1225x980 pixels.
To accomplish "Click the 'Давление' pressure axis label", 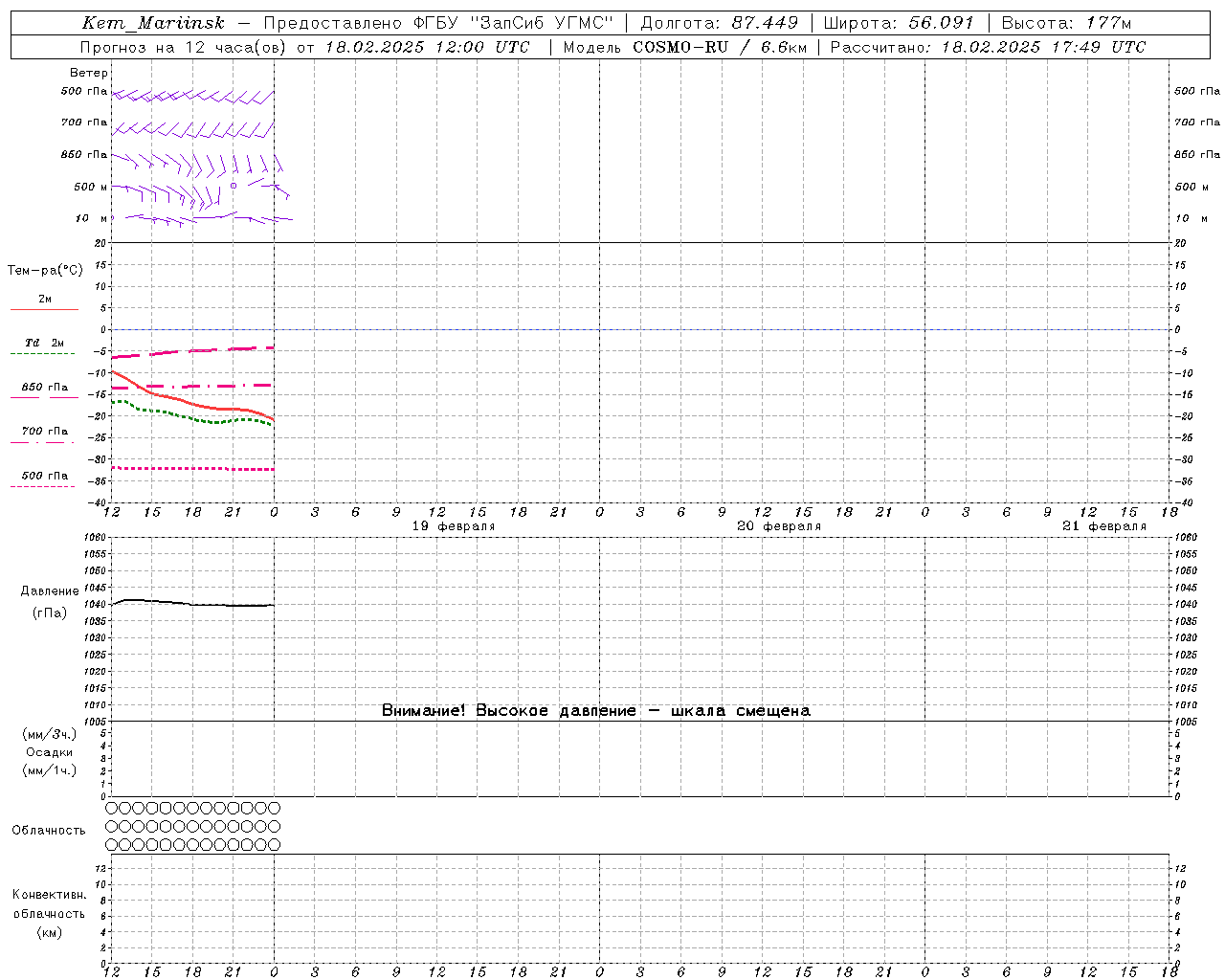I will [x=50, y=591].
